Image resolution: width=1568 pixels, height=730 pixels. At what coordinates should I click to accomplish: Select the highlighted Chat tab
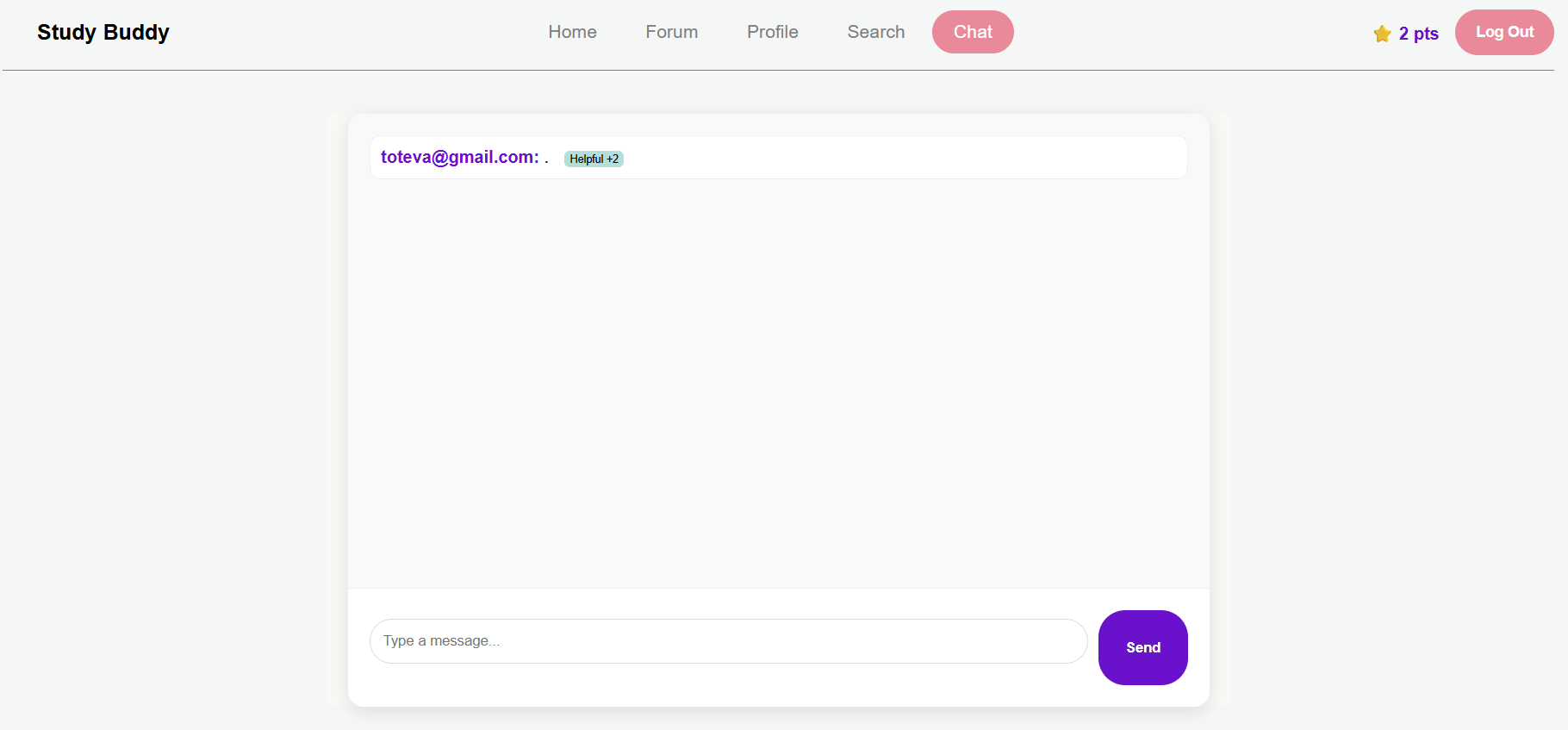973,32
